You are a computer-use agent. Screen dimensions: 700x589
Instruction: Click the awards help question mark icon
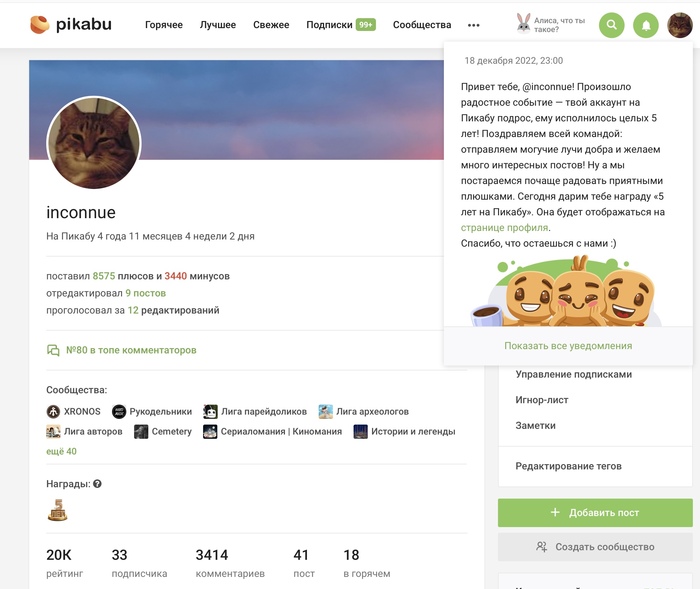tap(97, 484)
